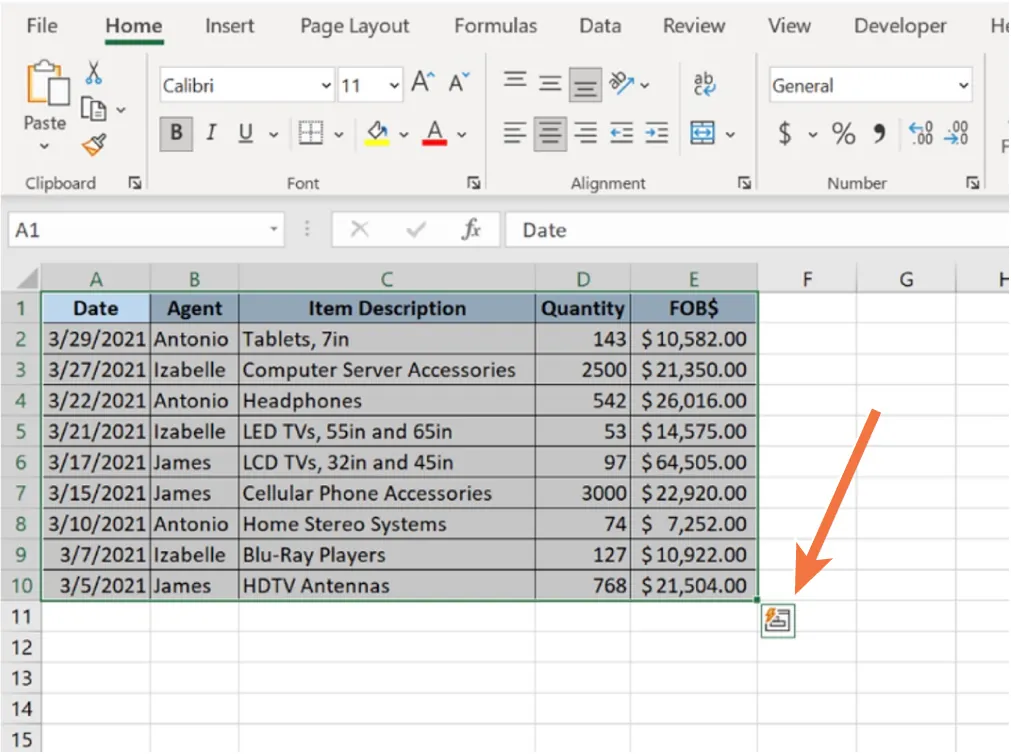Image resolution: width=1011 pixels, height=754 pixels.
Task: Open the Font Color dropdown arrow
Action: (460, 133)
